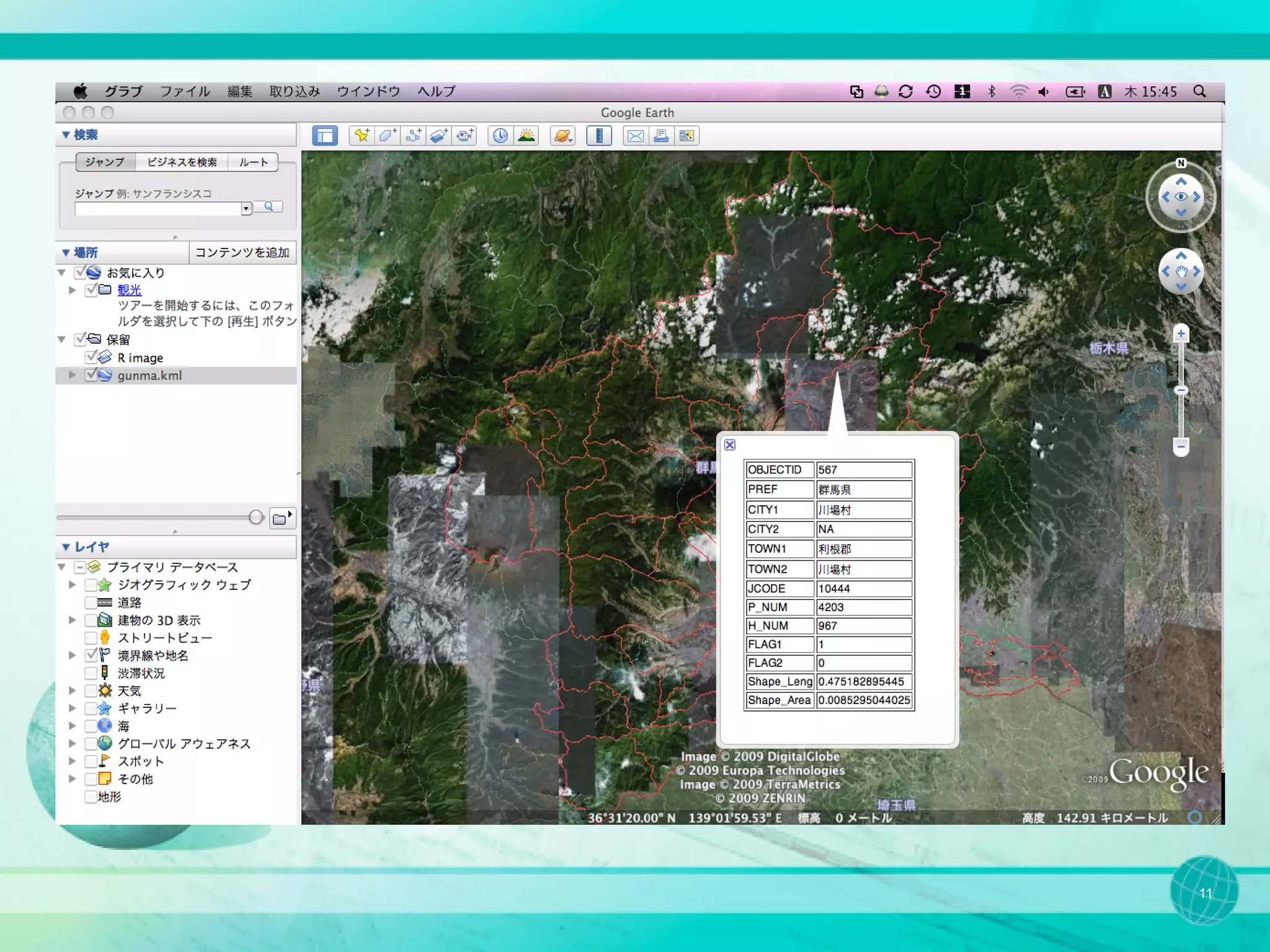Switch to the ルート tab

253,162
